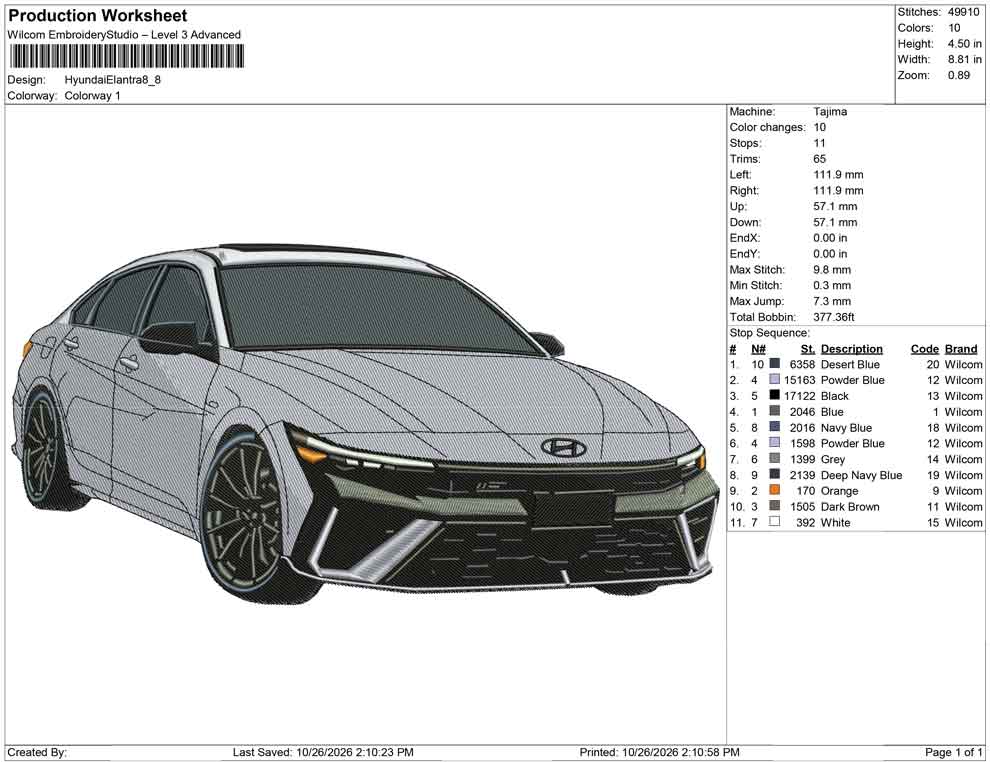This screenshot has height=762, width=990.
Task: Select the White thread color swatch
Action: (x=775, y=521)
